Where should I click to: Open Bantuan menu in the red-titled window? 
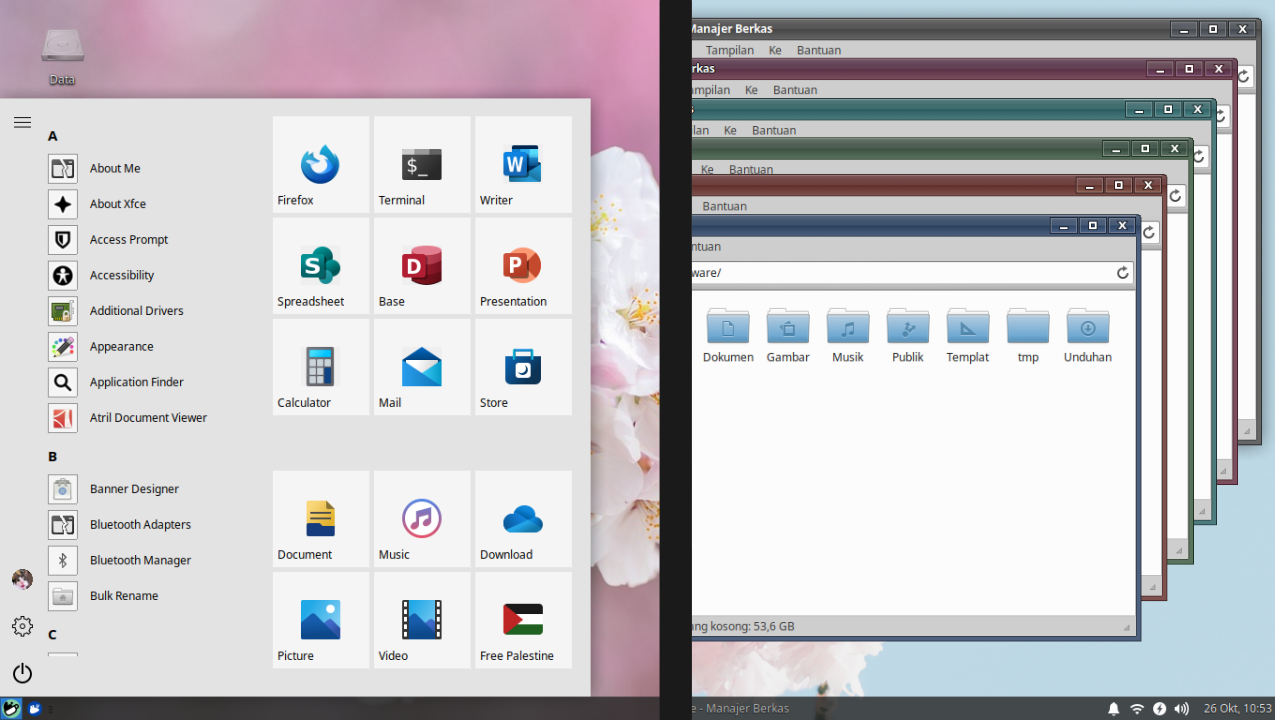point(725,206)
